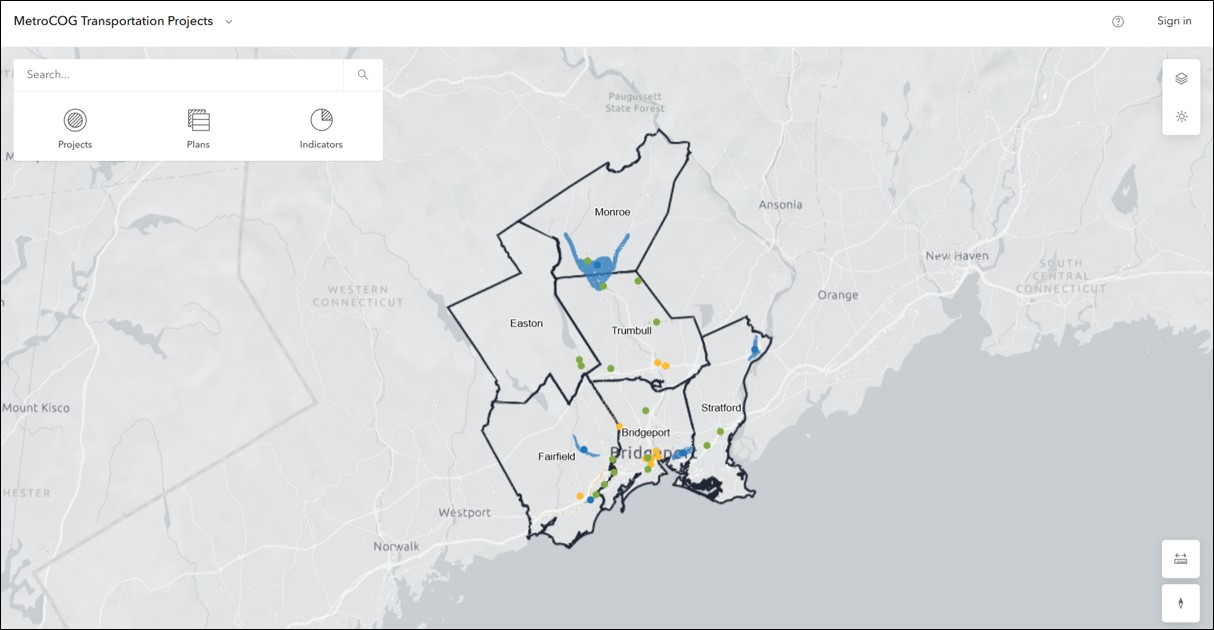Select the Stratford town label

721,408
